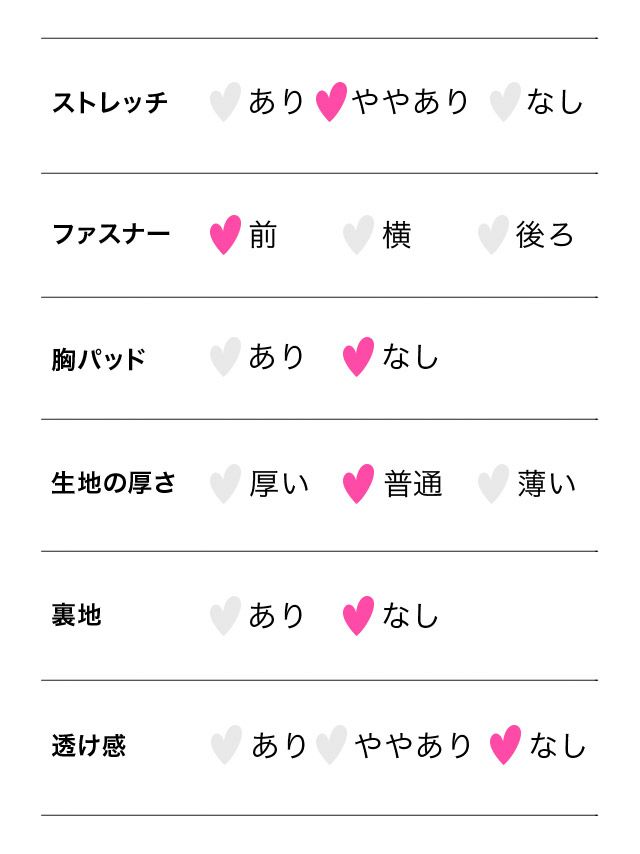Choose the gray heart for 透け感 あり
The image size is (640, 854).
pyautogui.click(x=226, y=745)
